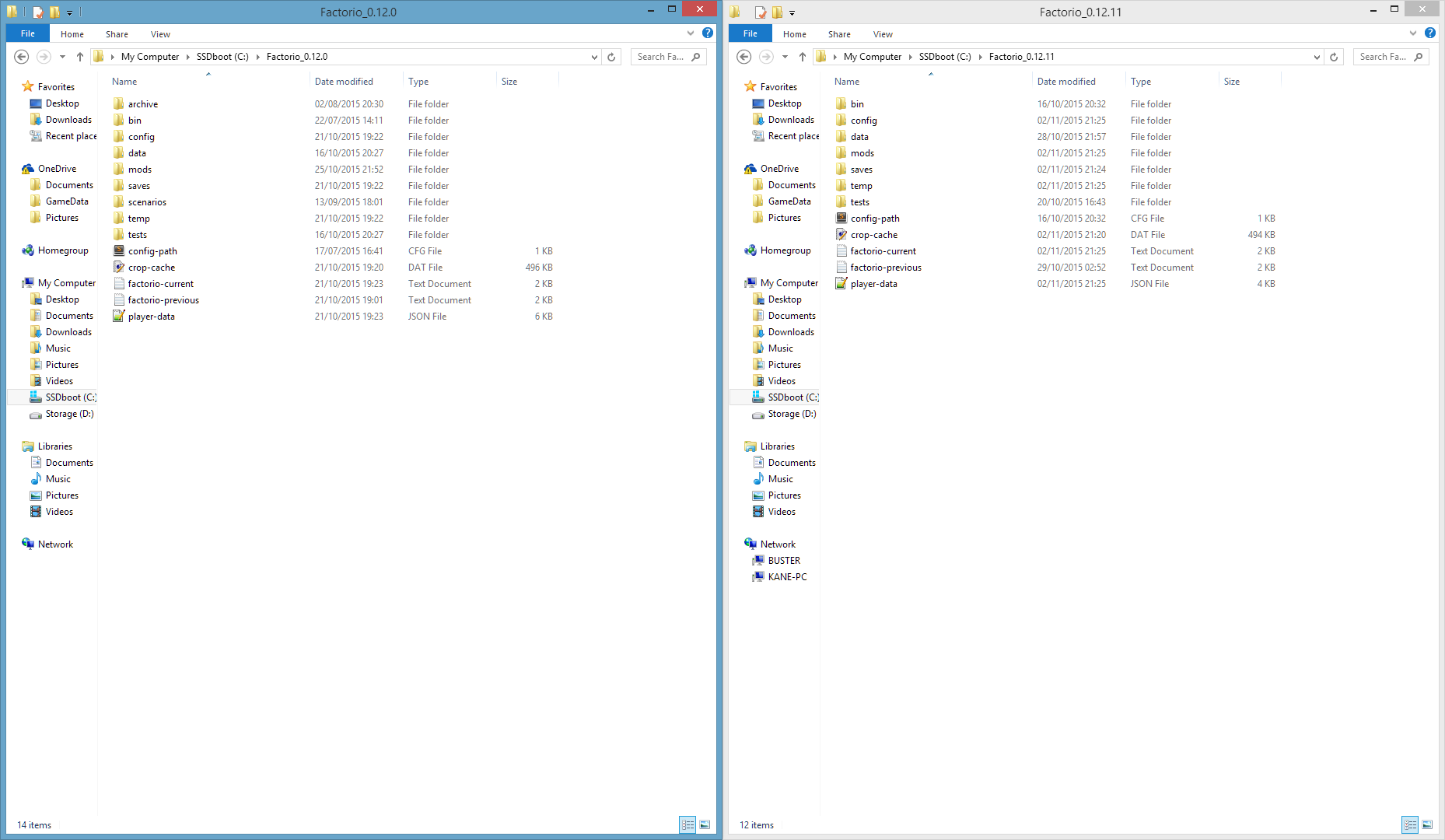Expand the ribbon in the Factorio_0.12.11 window

click(x=1413, y=33)
